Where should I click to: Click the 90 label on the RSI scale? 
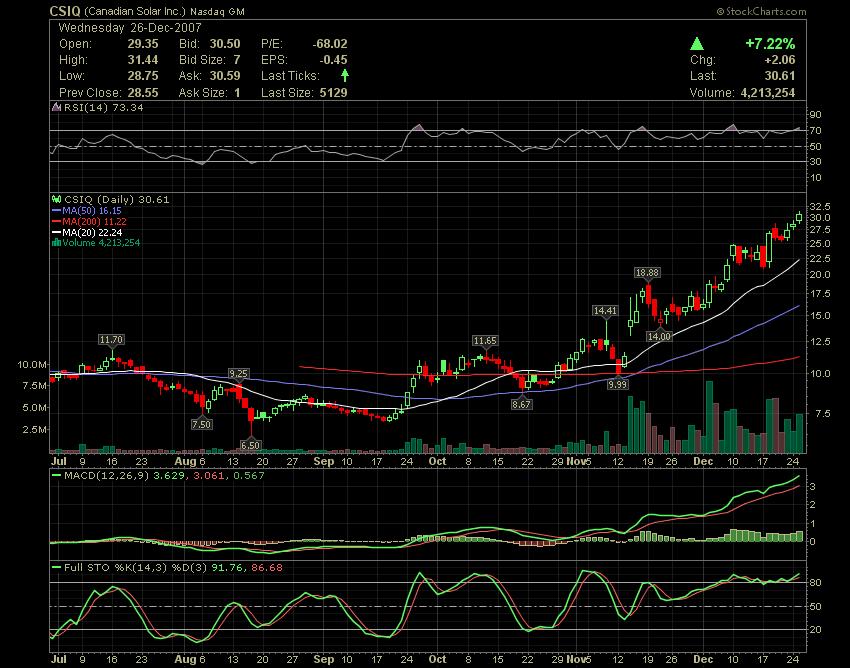pos(815,114)
